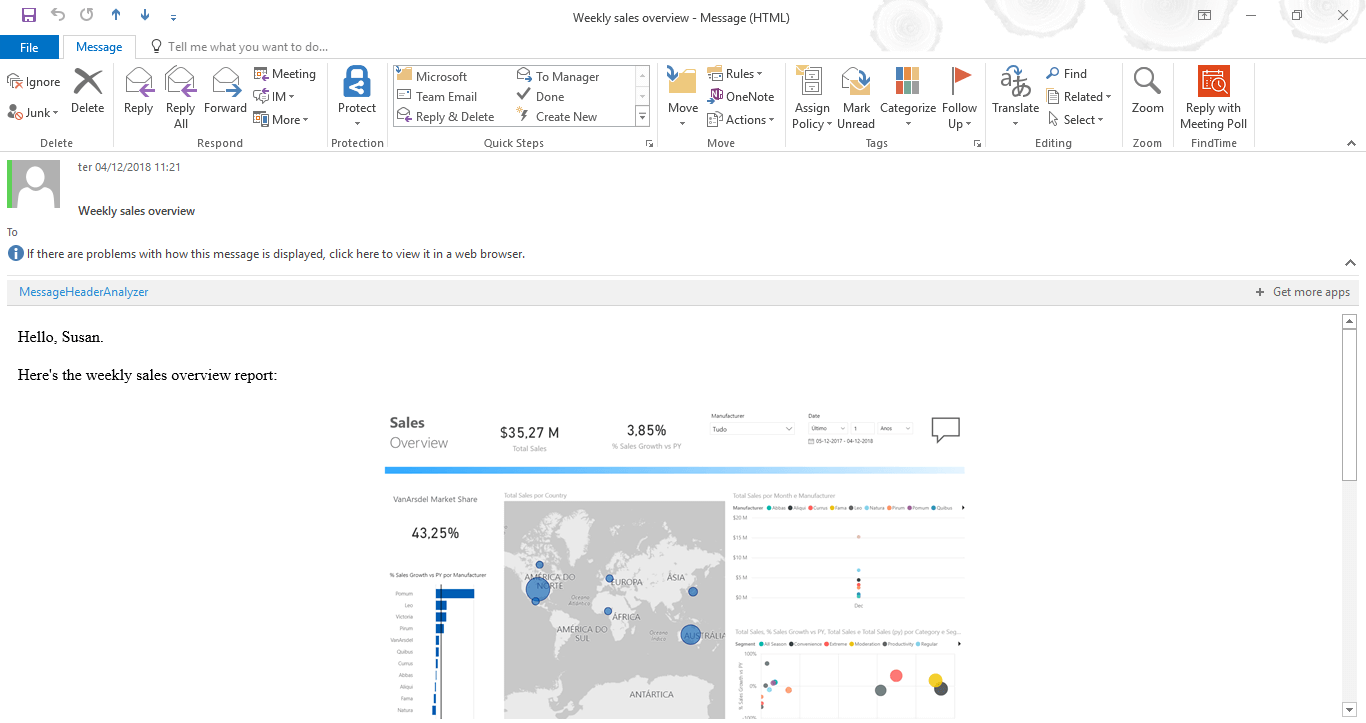Open the Protect tool
The height and width of the screenshot is (723, 1366).
pos(357,95)
